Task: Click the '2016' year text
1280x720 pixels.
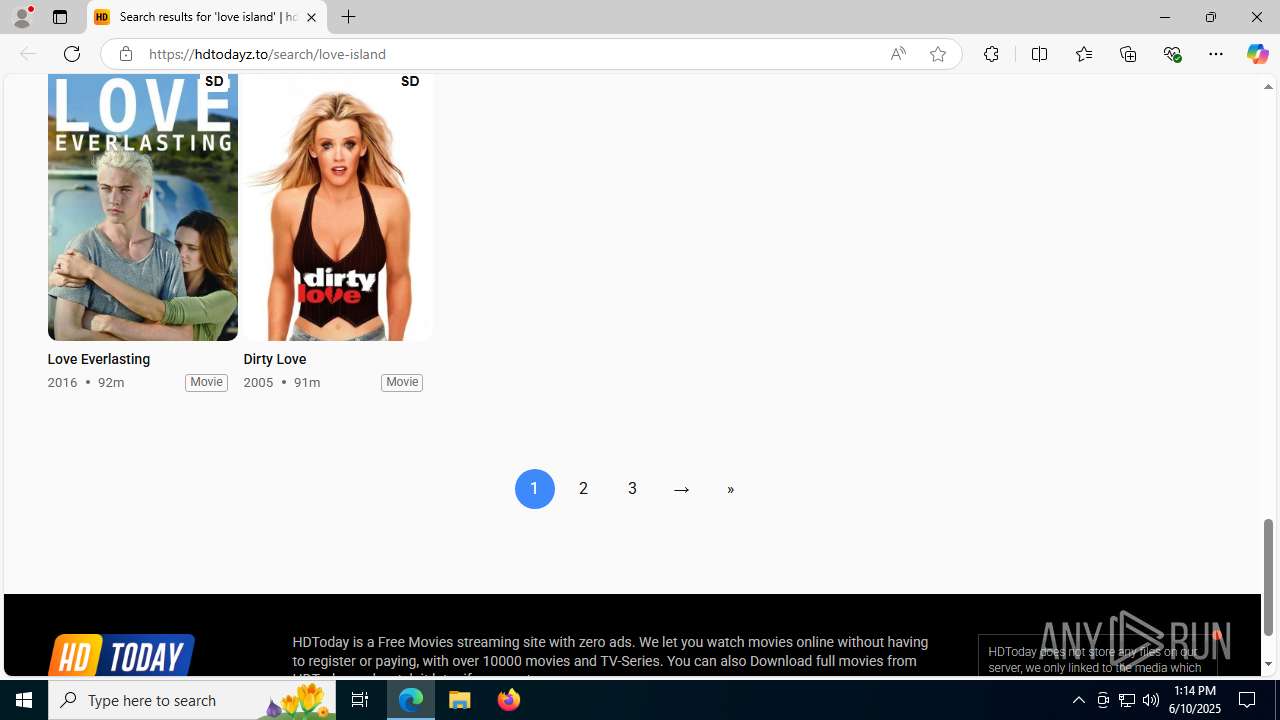Action: click(62, 382)
